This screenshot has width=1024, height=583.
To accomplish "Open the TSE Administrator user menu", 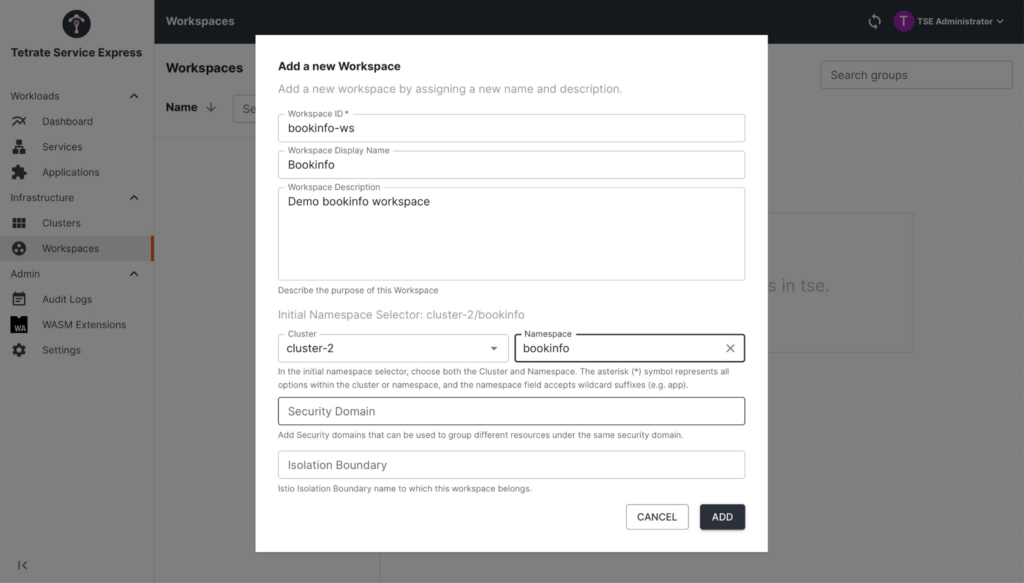I will pyautogui.click(x=949, y=21).
